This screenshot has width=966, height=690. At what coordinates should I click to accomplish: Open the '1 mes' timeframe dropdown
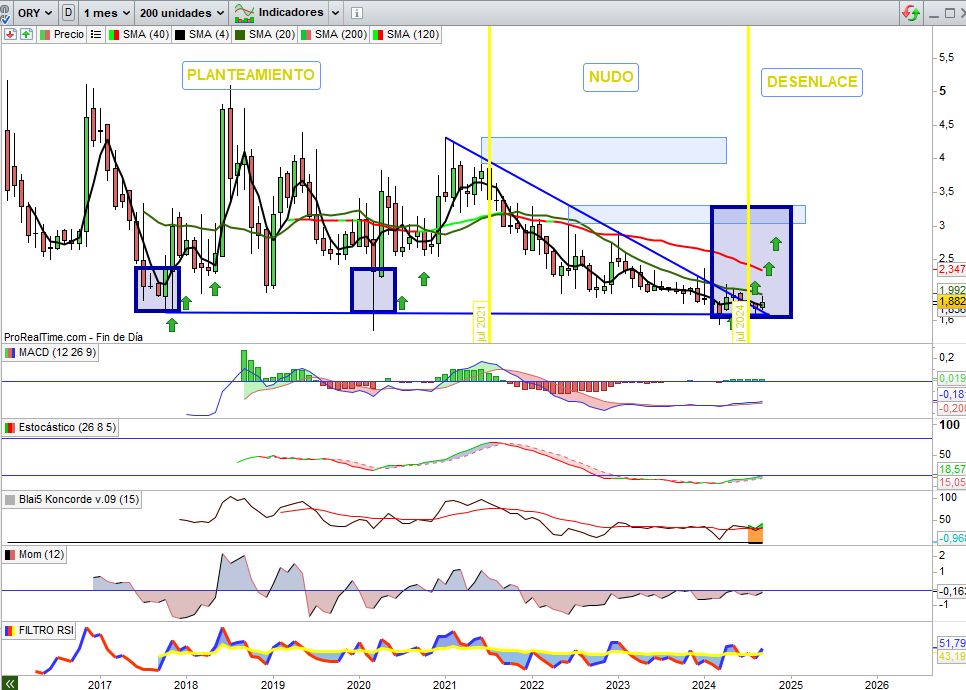(x=107, y=12)
